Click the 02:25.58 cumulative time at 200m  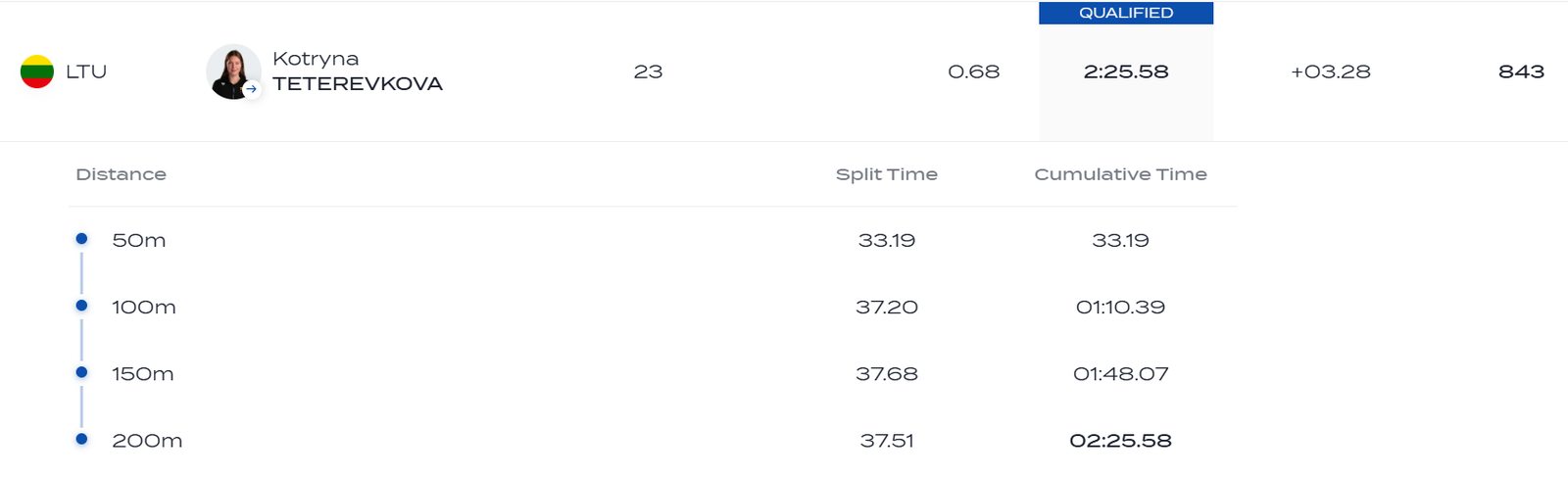(x=1120, y=441)
